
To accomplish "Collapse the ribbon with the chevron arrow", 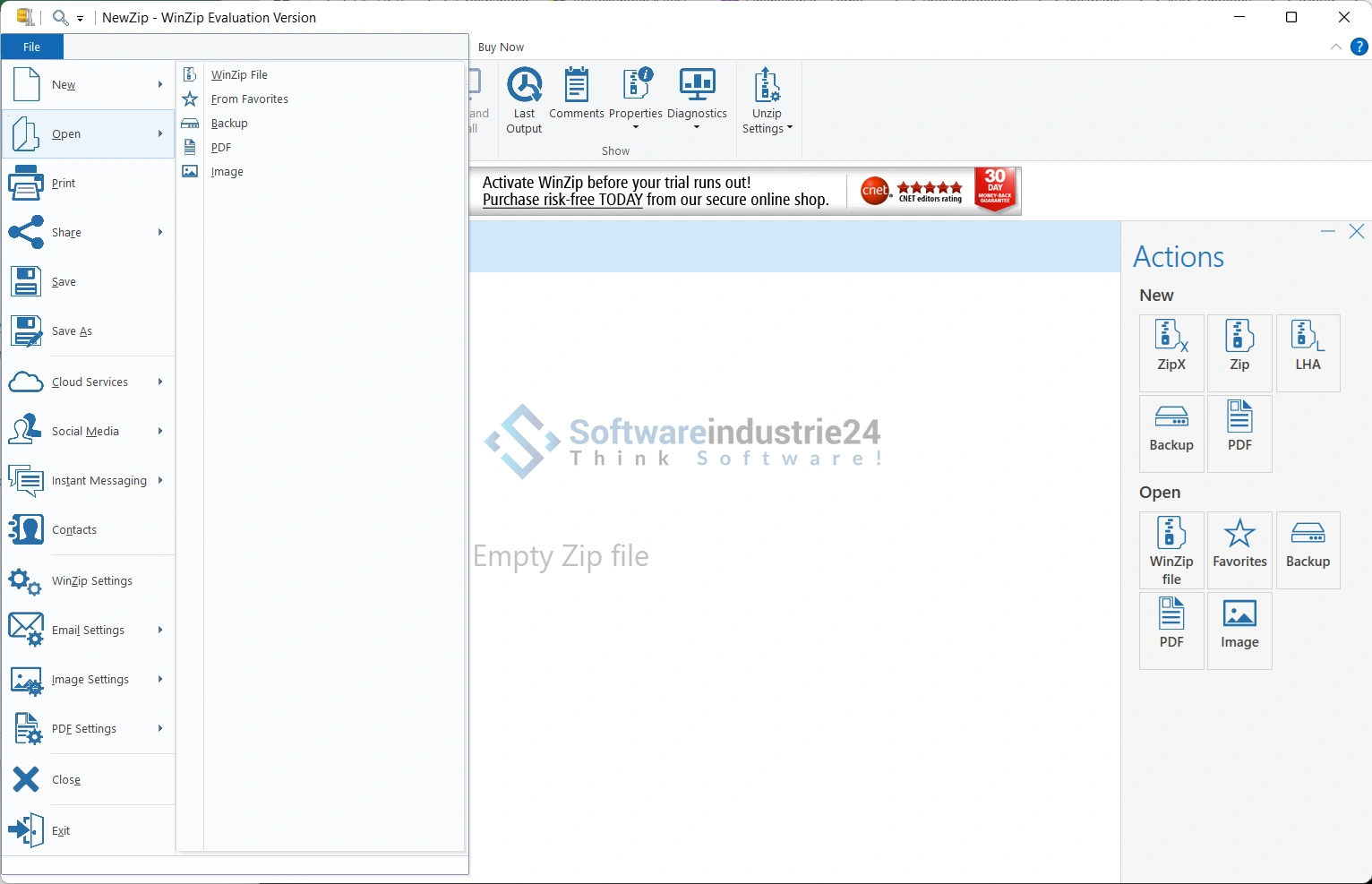I will [x=1335, y=47].
